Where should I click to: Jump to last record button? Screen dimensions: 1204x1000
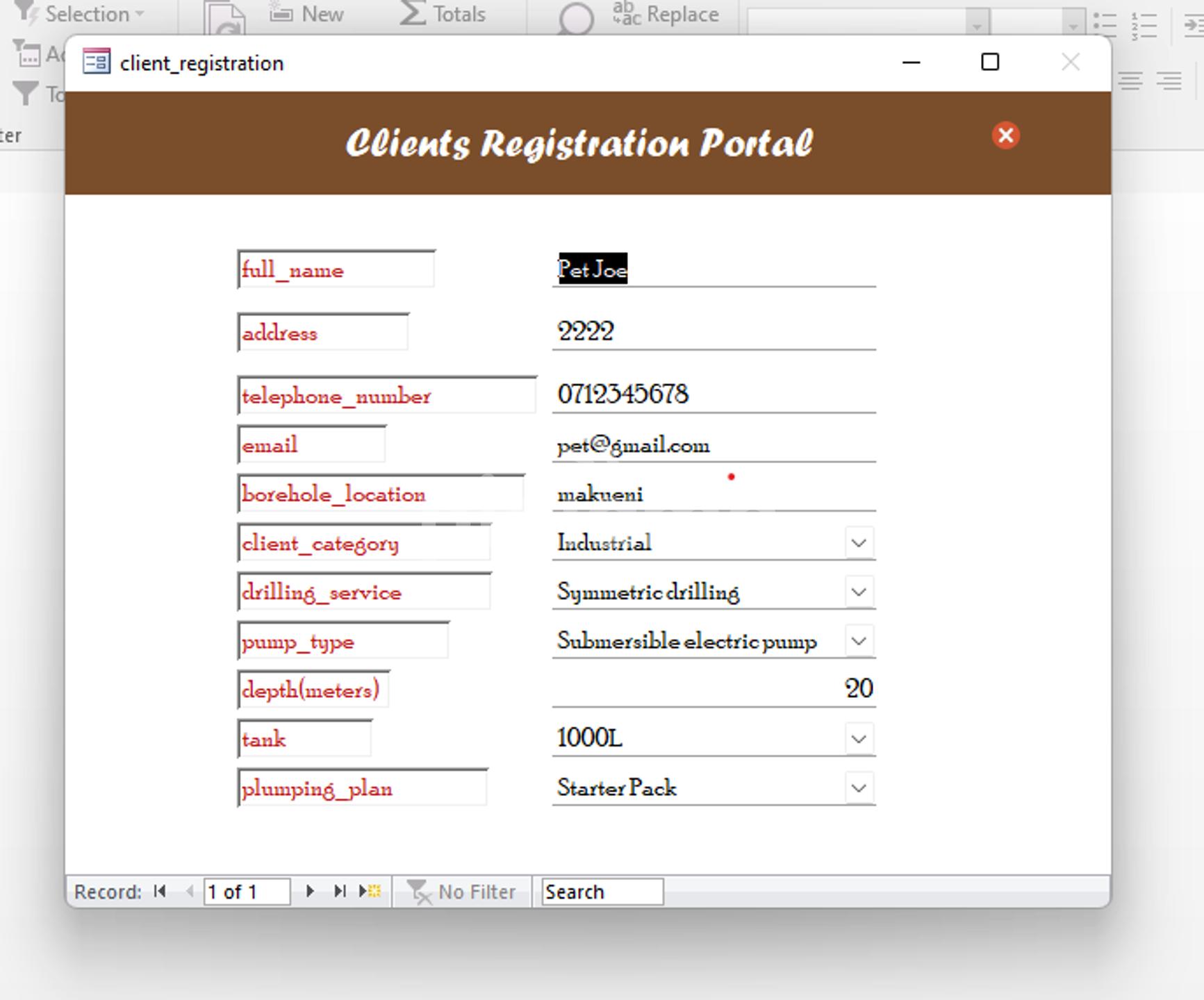[340, 892]
